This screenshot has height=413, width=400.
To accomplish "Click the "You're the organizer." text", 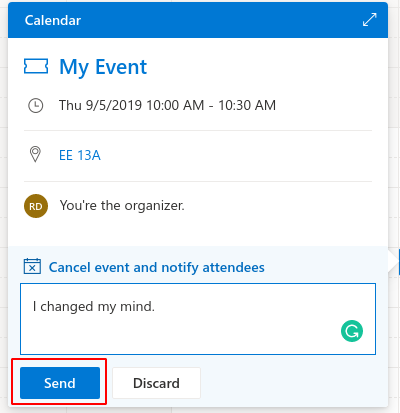I will 122,205.
